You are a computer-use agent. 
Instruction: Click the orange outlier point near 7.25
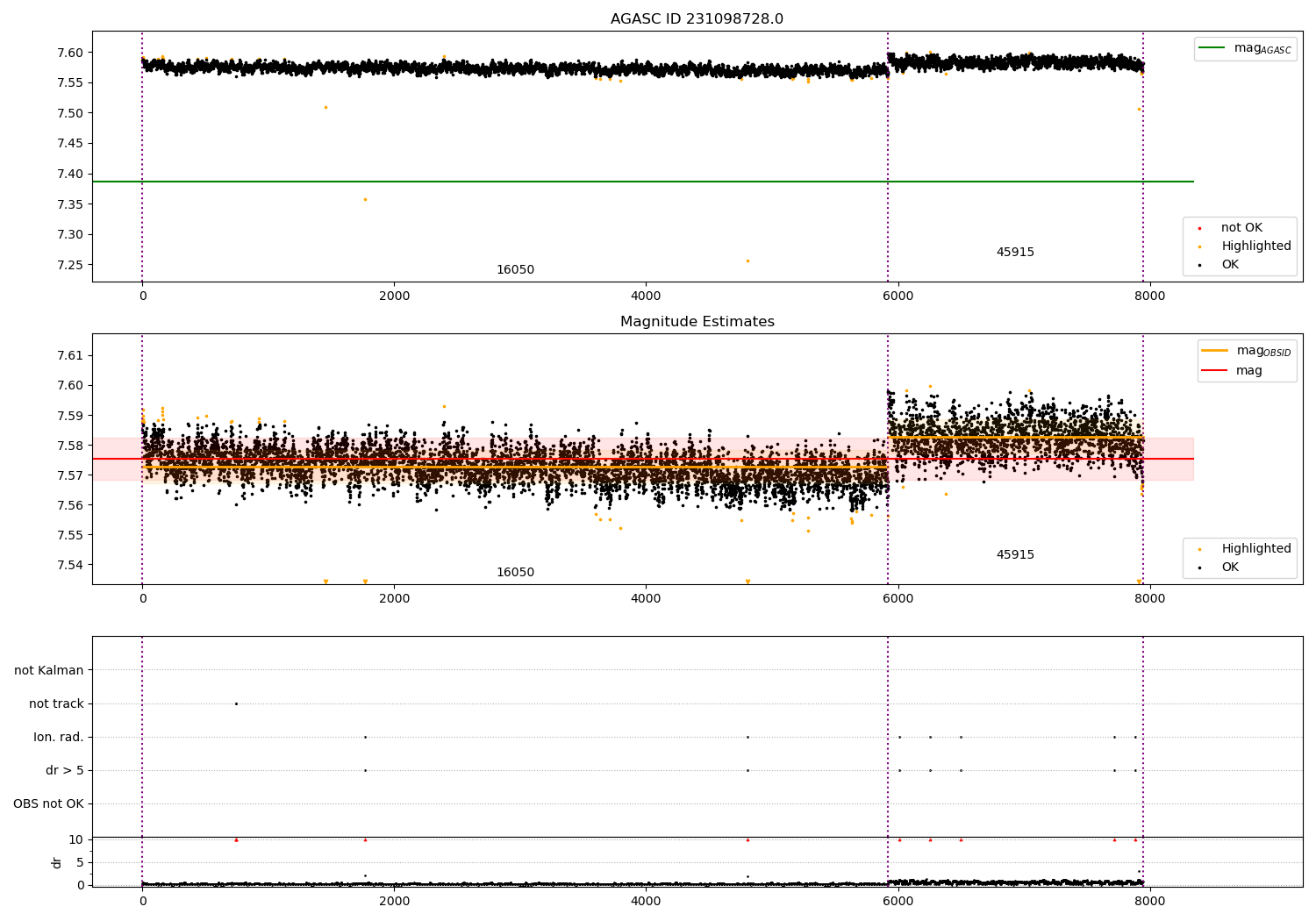pyautogui.click(x=747, y=261)
